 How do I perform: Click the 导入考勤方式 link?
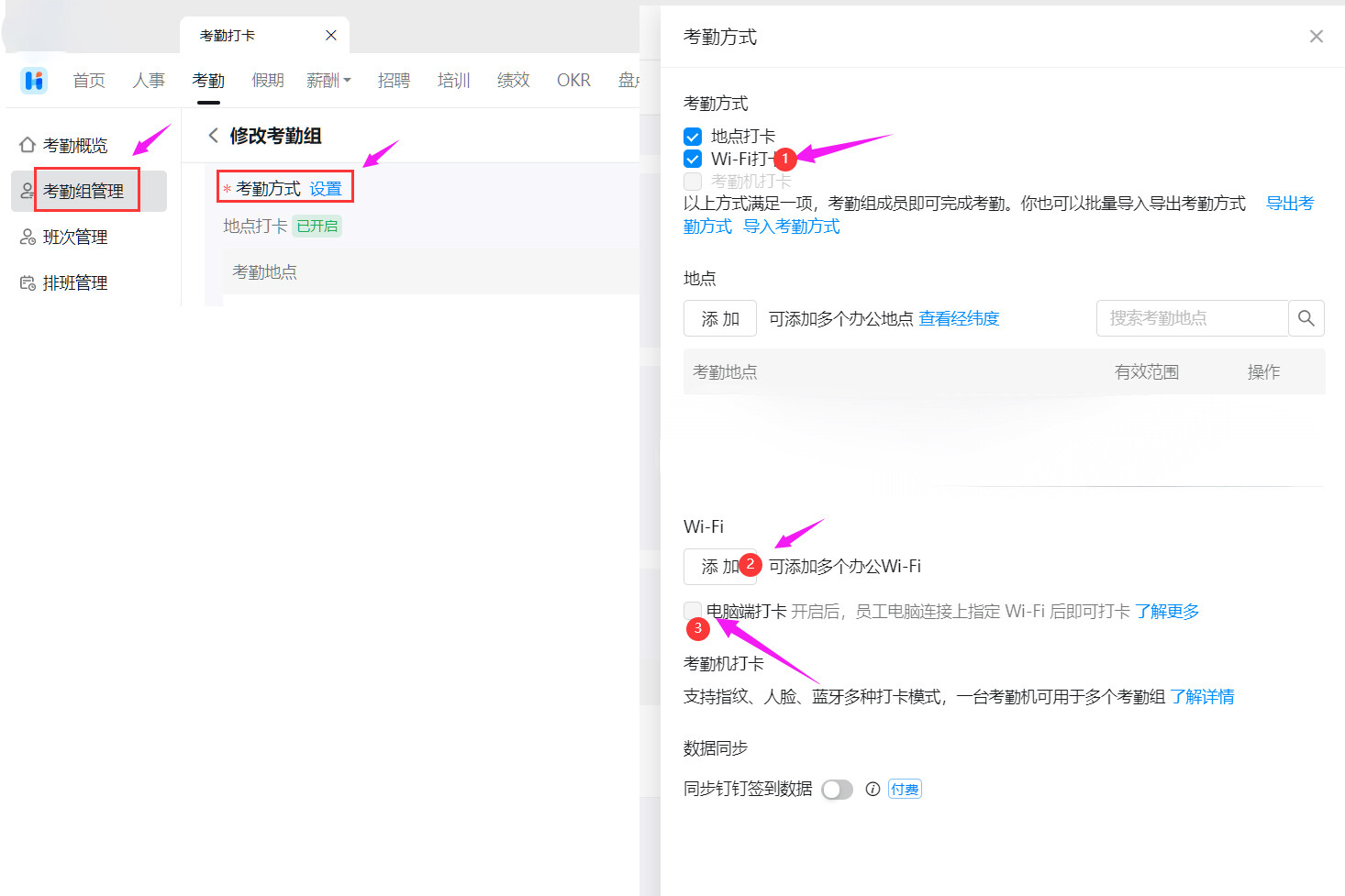(x=791, y=227)
